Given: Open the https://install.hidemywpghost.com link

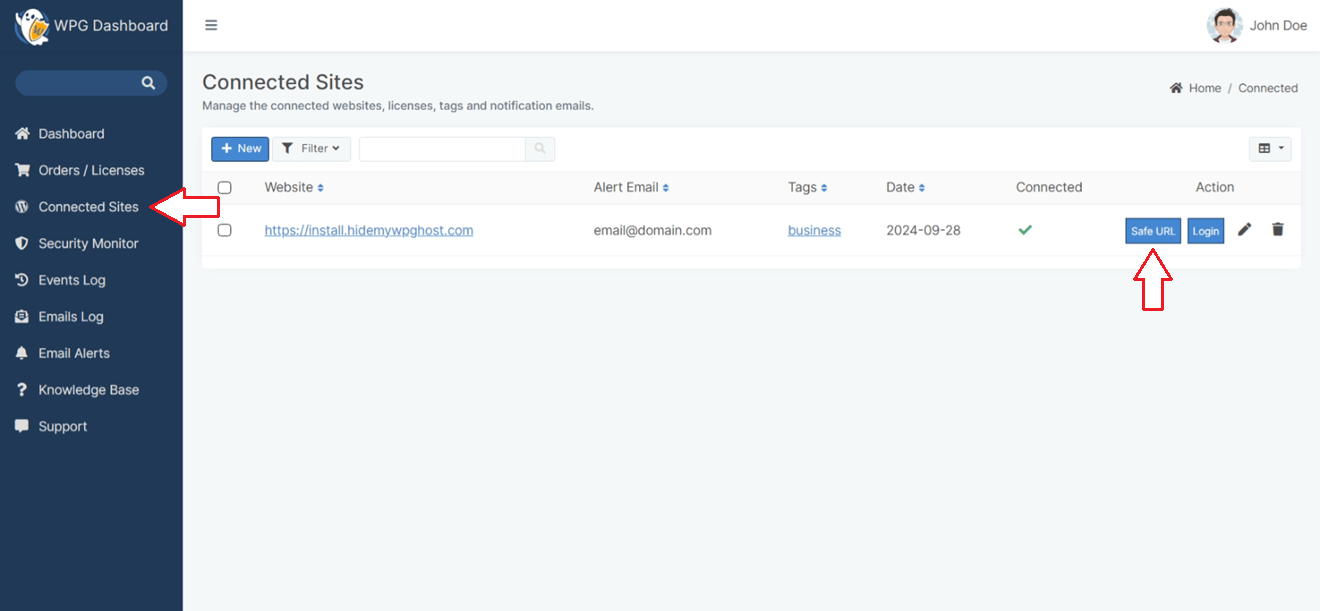Looking at the screenshot, I should coord(368,230).
